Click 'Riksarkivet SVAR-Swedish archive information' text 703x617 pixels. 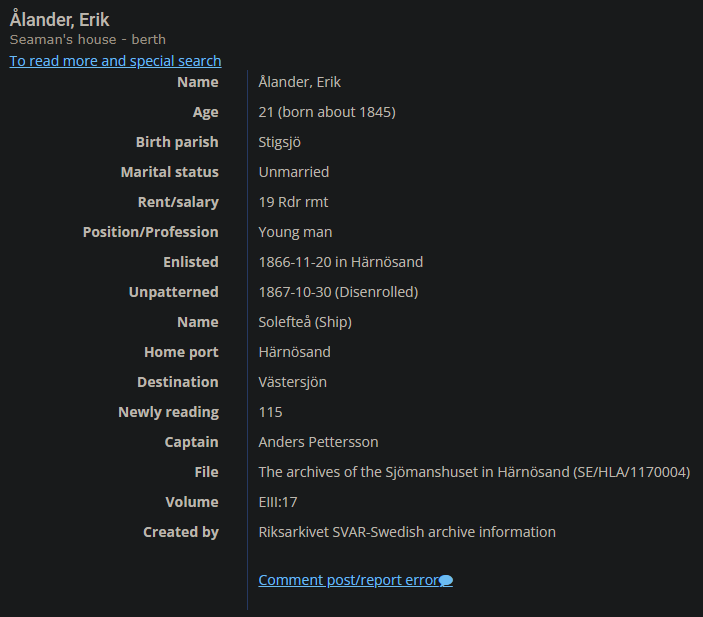407,532
